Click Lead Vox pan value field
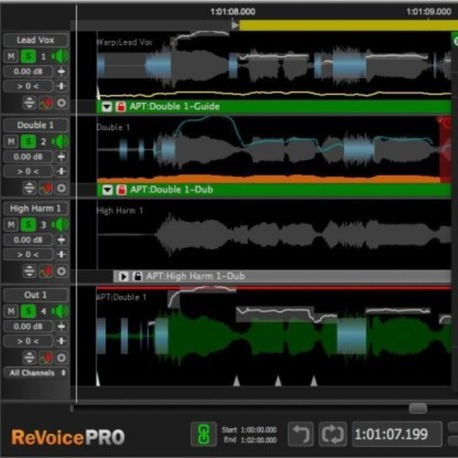 pos(28,86)
